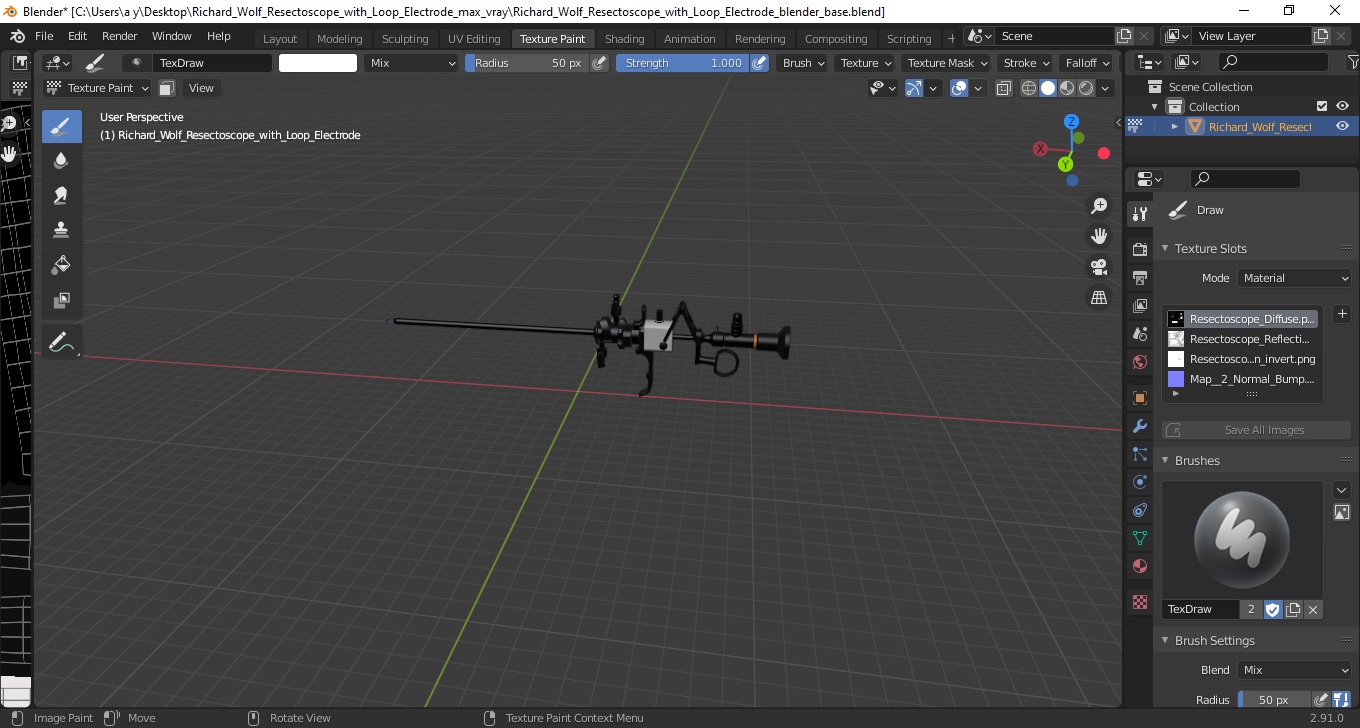Select the Clone stamp tool
The image size is (1360, 728).
(x=61, y=230)
